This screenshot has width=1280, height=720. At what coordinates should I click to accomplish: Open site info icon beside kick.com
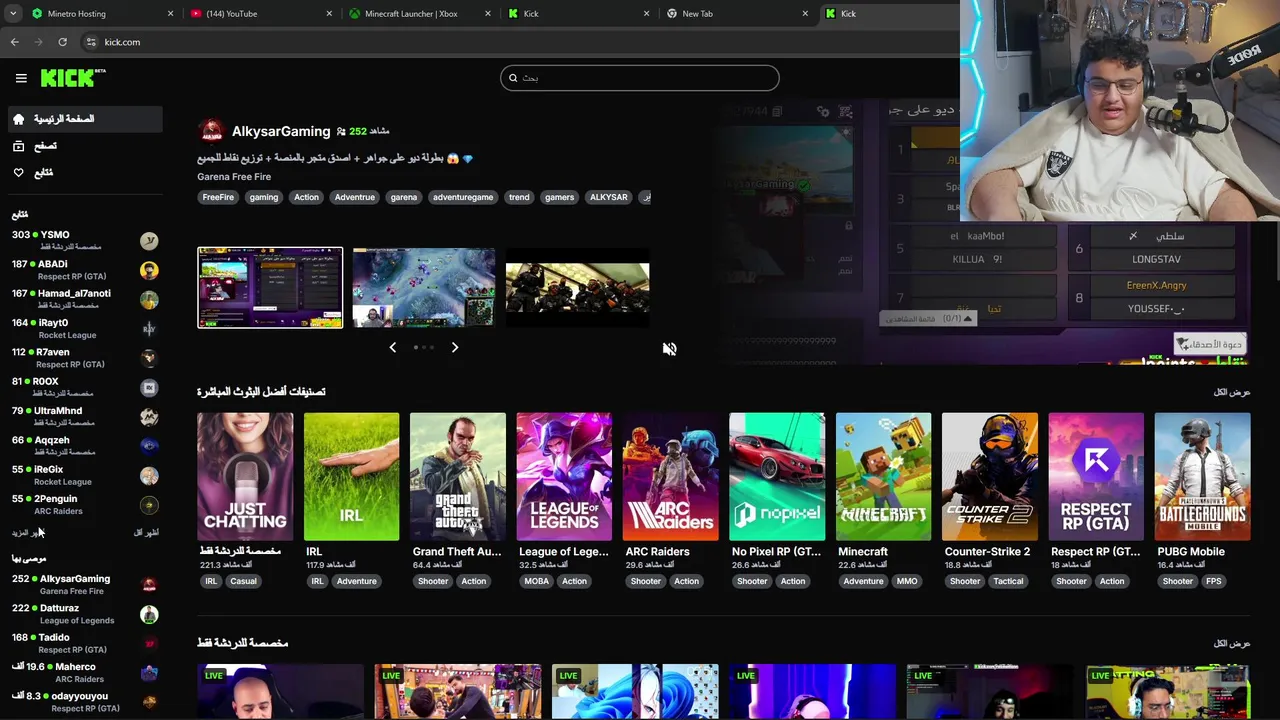tap(90, 42)
